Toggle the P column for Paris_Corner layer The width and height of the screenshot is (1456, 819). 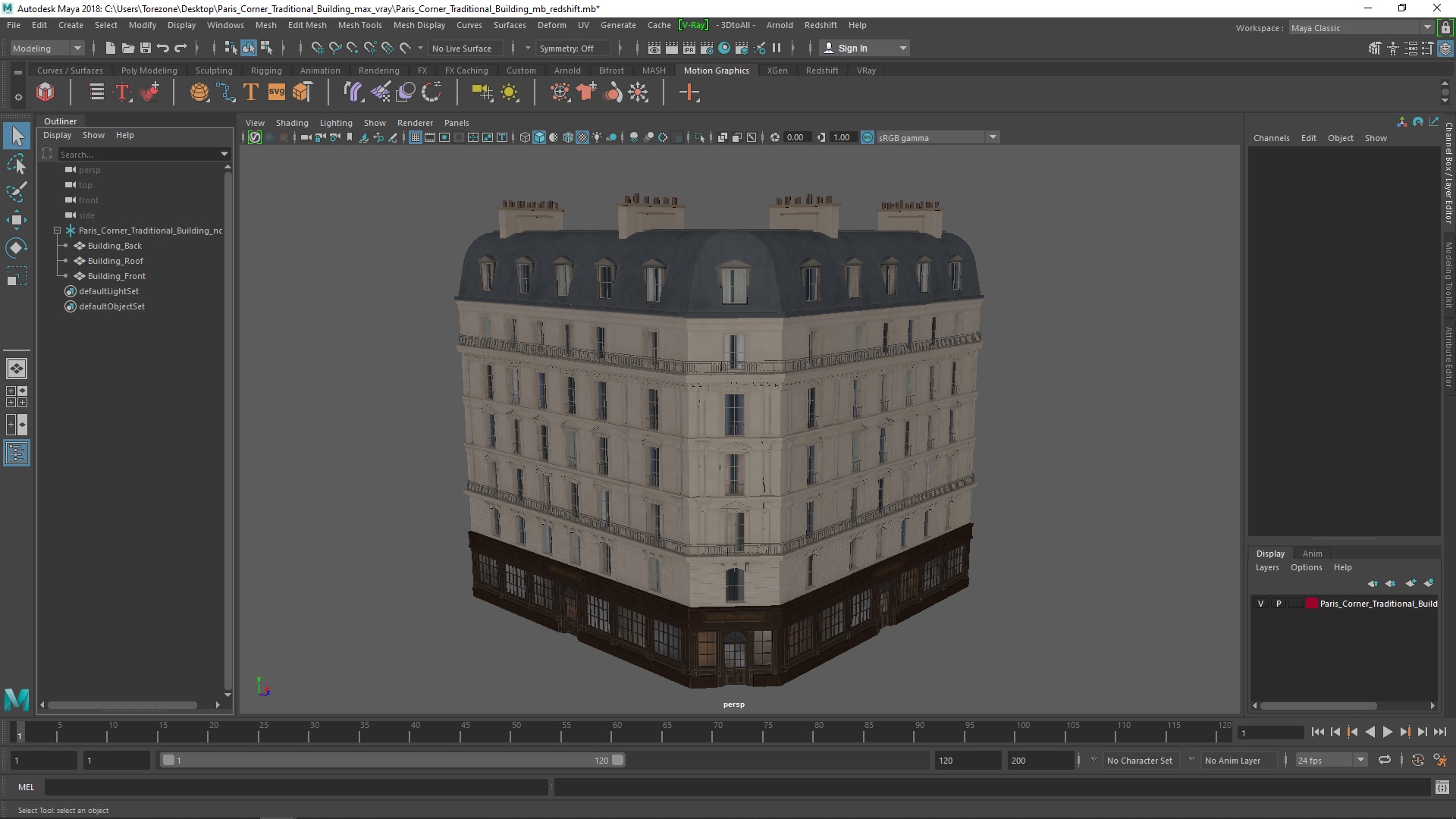1278,603
